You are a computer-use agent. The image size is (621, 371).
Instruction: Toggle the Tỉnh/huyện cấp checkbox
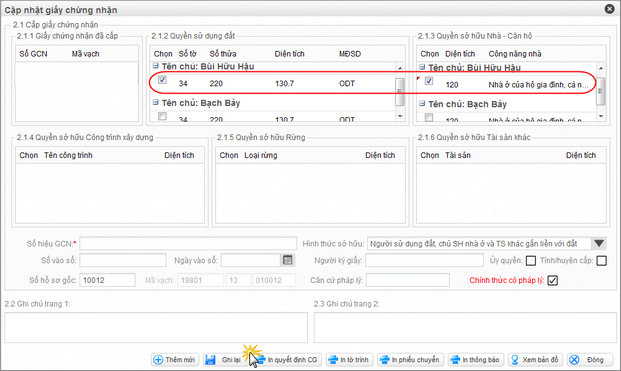click(601, 261)
